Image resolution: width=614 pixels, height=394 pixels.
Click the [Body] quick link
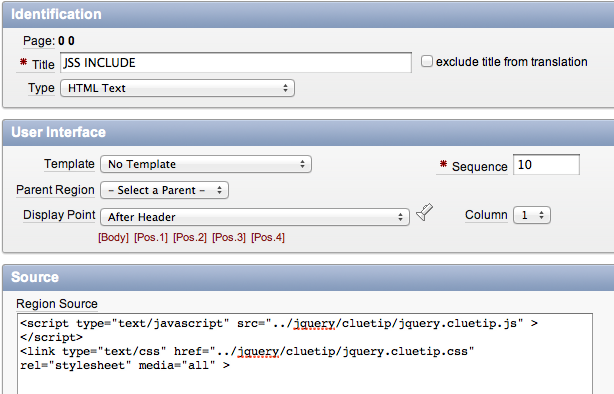point(113,237)
